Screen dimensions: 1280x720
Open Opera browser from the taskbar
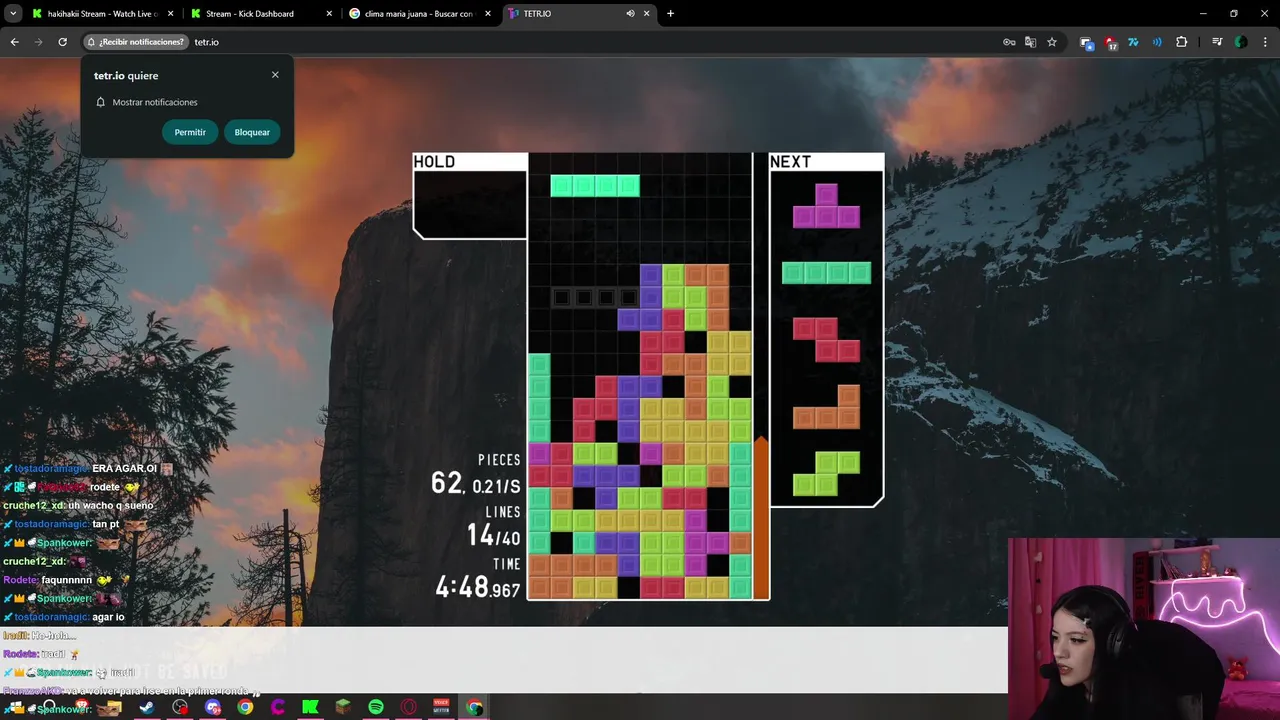408,707
